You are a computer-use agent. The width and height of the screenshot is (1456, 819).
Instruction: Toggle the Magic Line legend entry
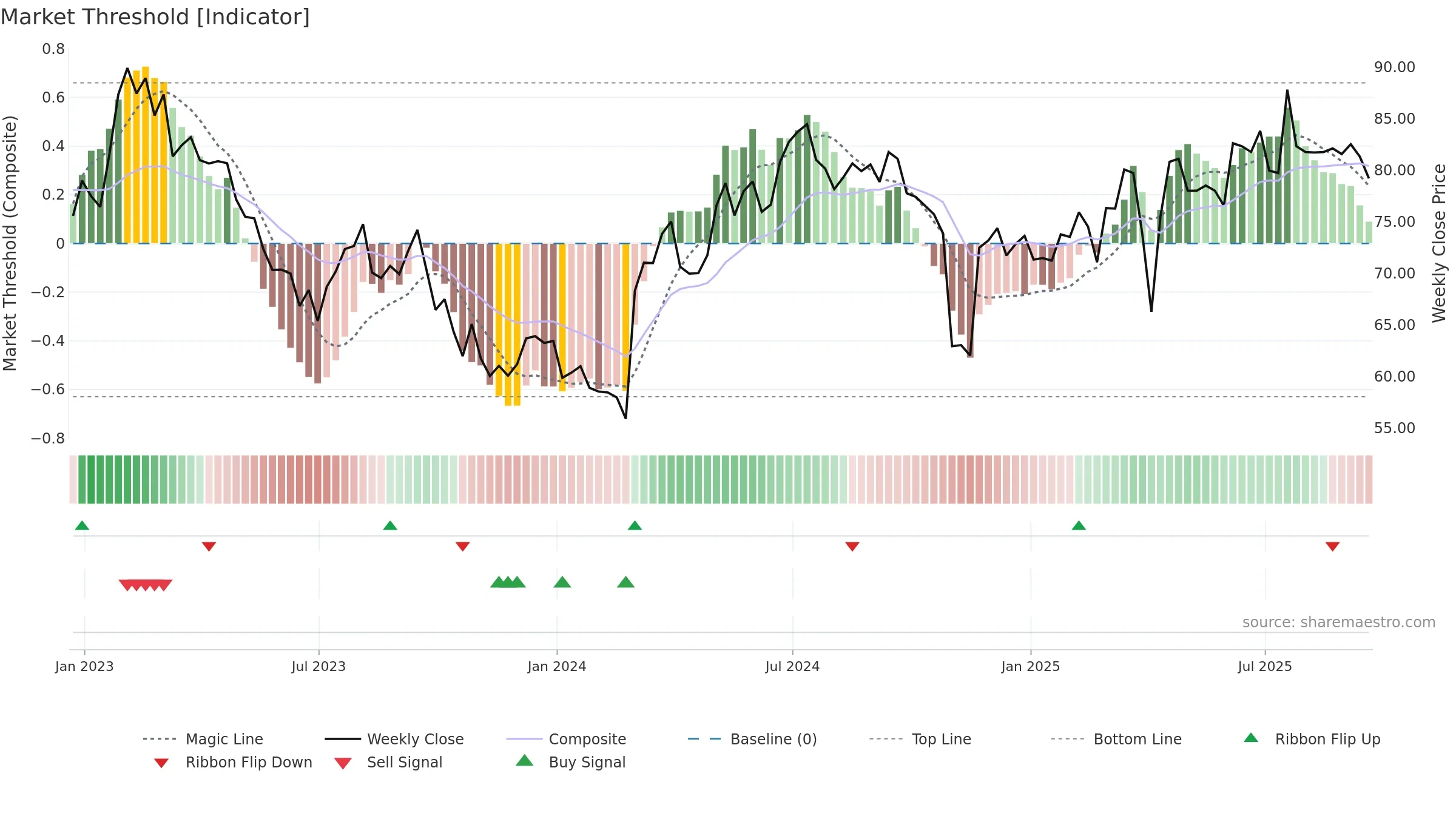(x=203, y=739)
